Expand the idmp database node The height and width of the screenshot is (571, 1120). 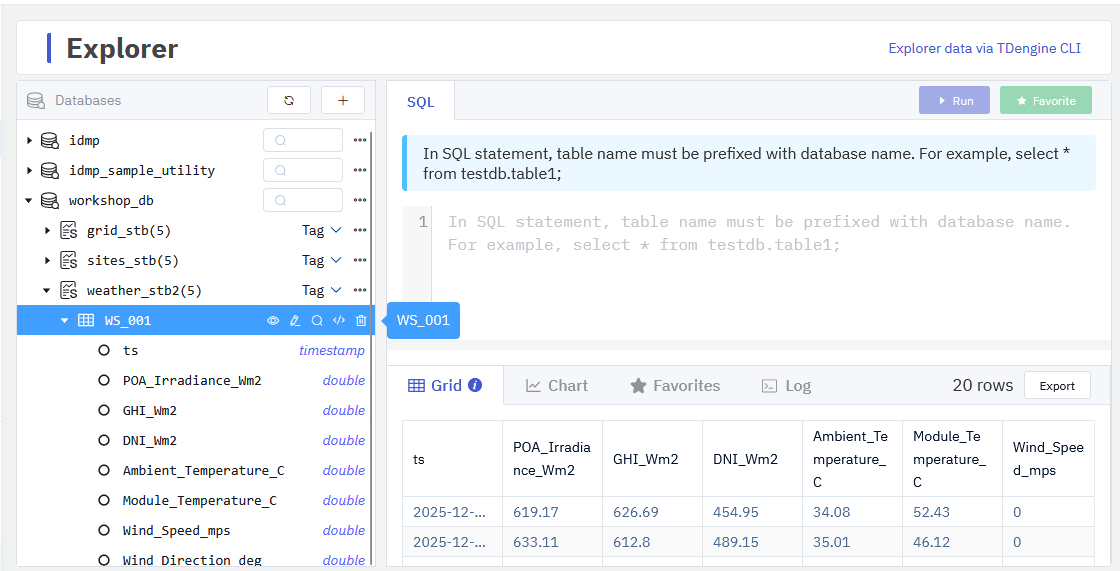(x=29, y=141)
